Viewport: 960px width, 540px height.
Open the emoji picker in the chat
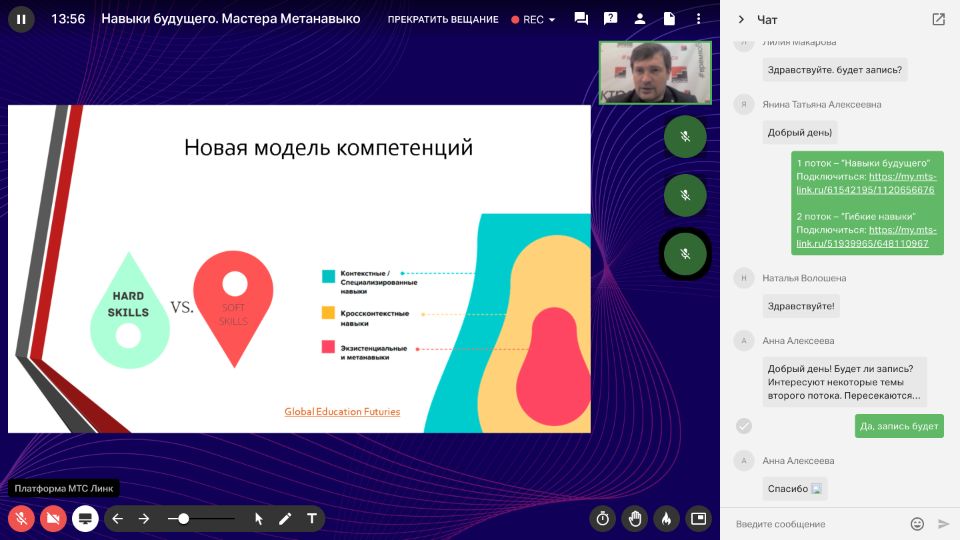click(917, 524)
